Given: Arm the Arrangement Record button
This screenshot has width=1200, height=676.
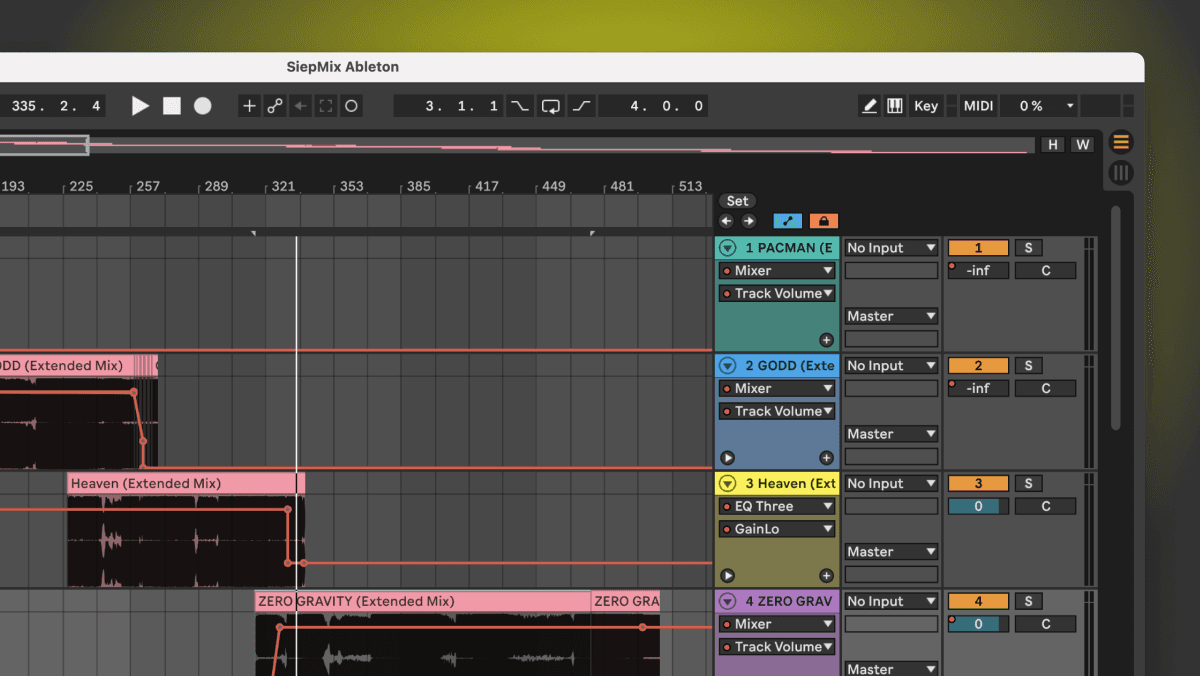Looking at the screenshot, I should click(202, 106).
